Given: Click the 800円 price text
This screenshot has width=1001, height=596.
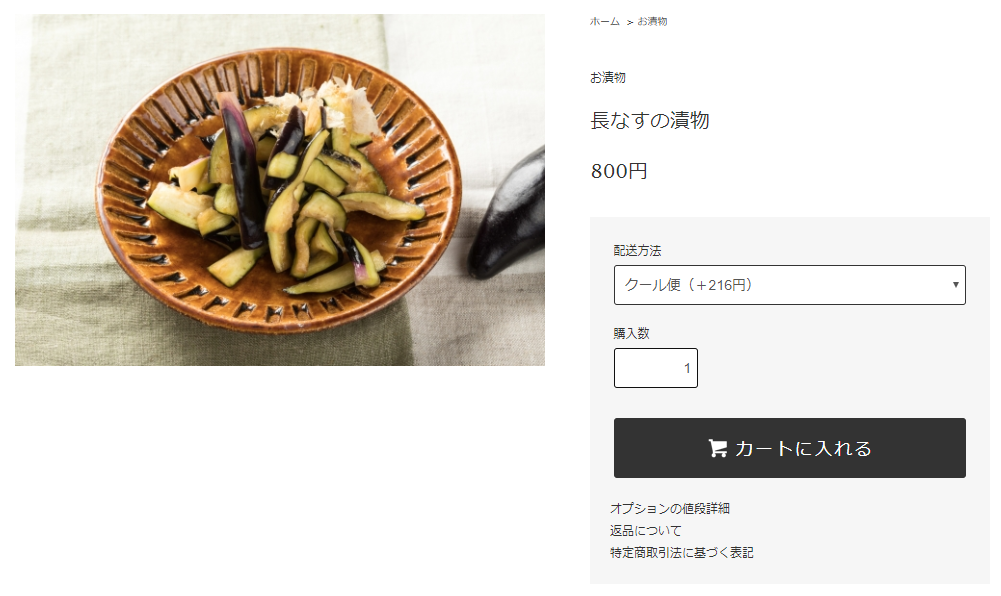Looking at the screenshot, I should [619, 171].
